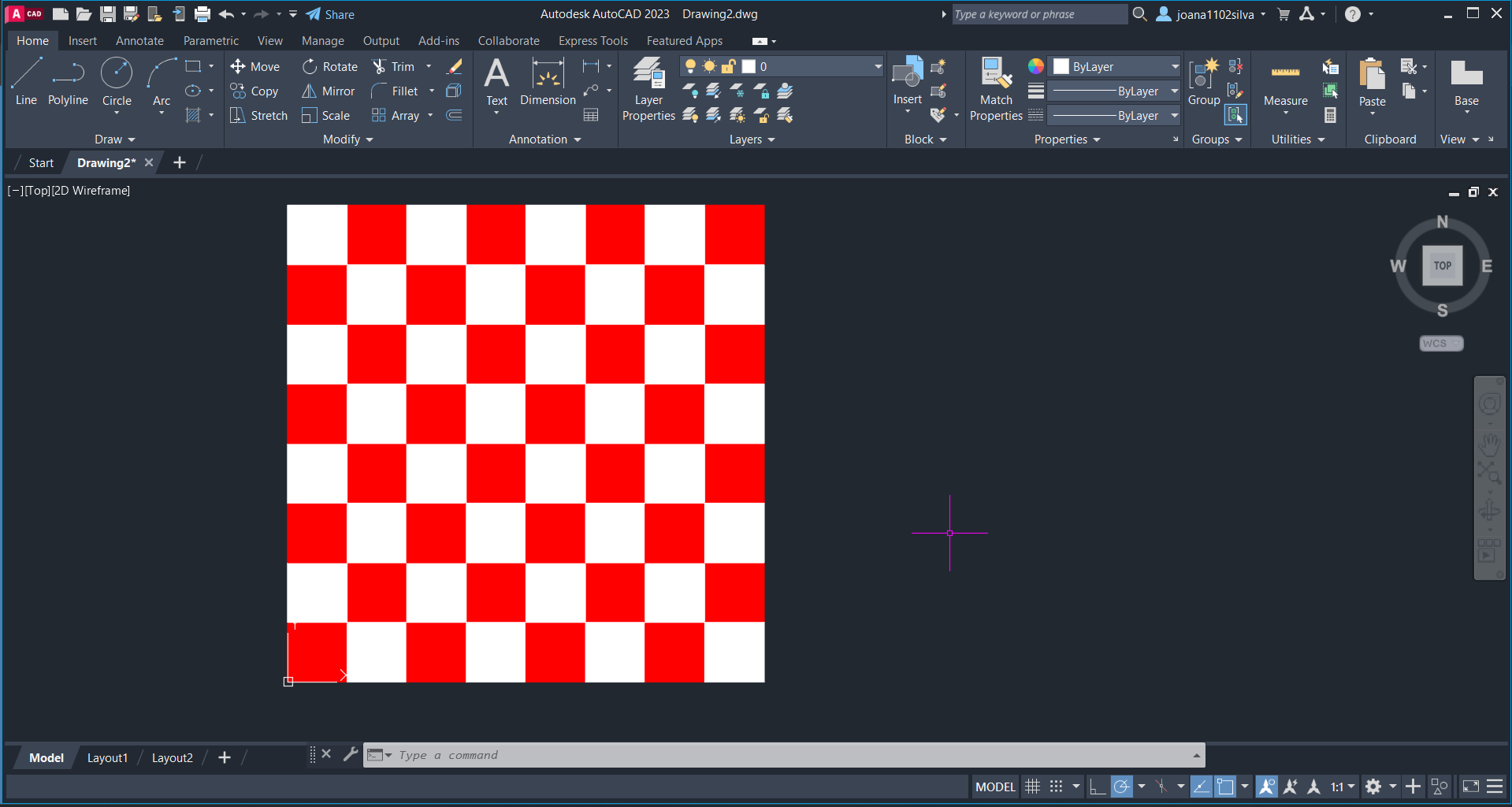
Task: Expand the Draw panel flyout
Action: (x=115, y=139)
